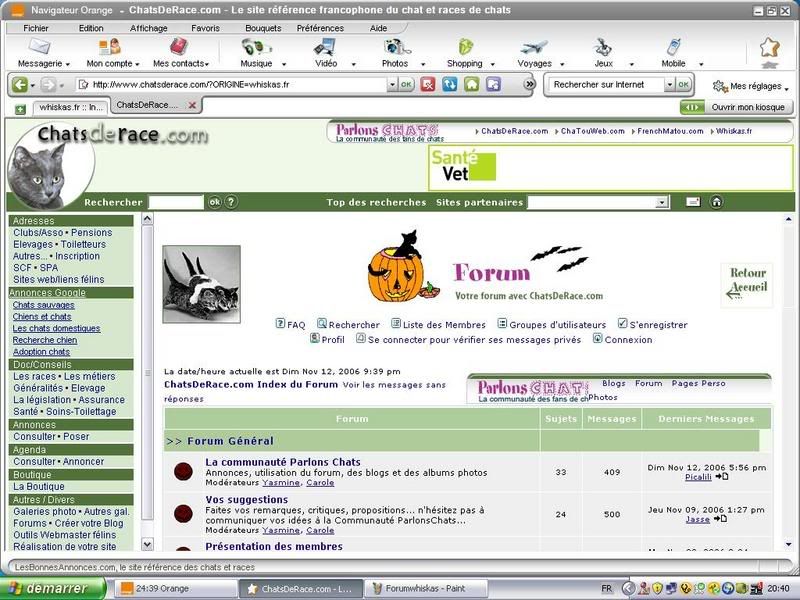The height and width of the screenshot is (600, 800).
Task: Click the Mes réglages gear icon
Action: (x=720, y=86)
